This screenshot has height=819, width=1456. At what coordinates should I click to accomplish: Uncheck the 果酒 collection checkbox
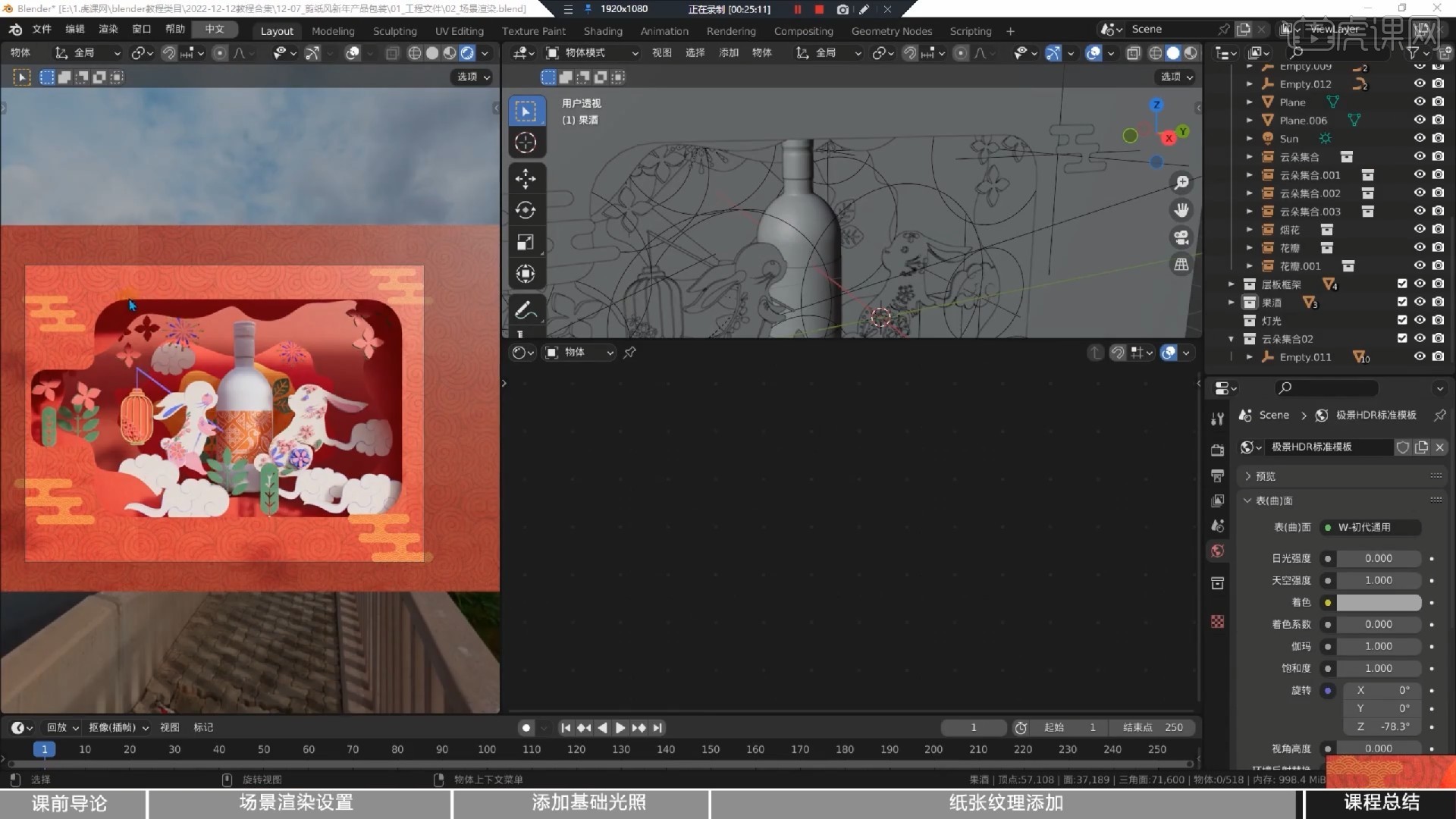click(1402, 302)
